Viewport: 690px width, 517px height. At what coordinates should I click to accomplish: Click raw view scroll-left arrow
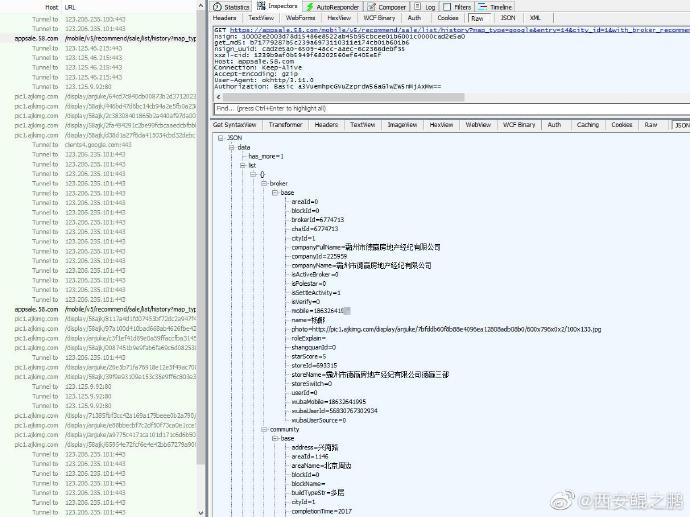[x=218, y=97]
